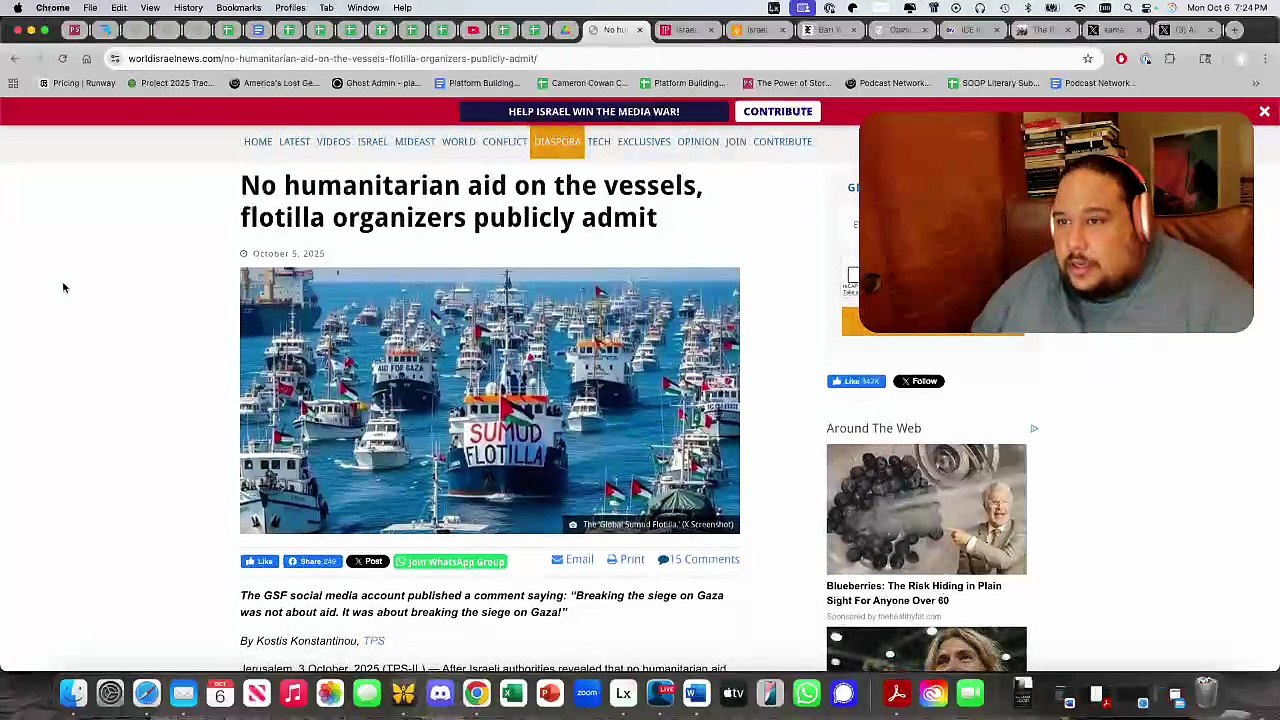Launch Excel from the dock
The height and width of the screenshot is (720, 1280).
click(x=513, y=693)
